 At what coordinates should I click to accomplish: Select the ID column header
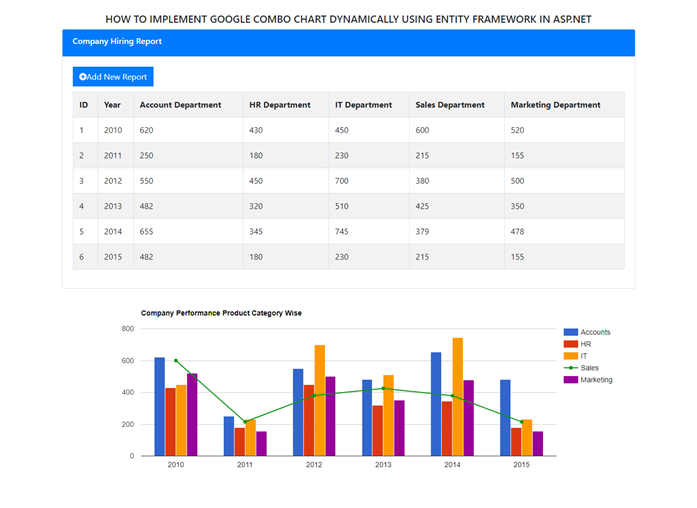point(84,105)
